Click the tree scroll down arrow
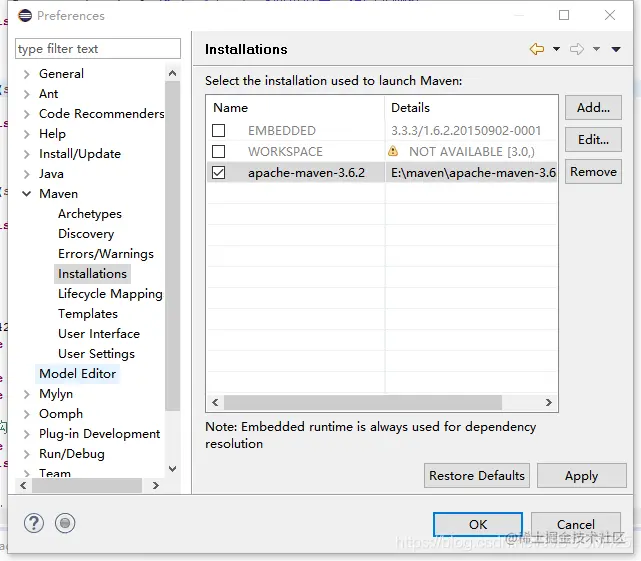 click(x=173, y=469)
